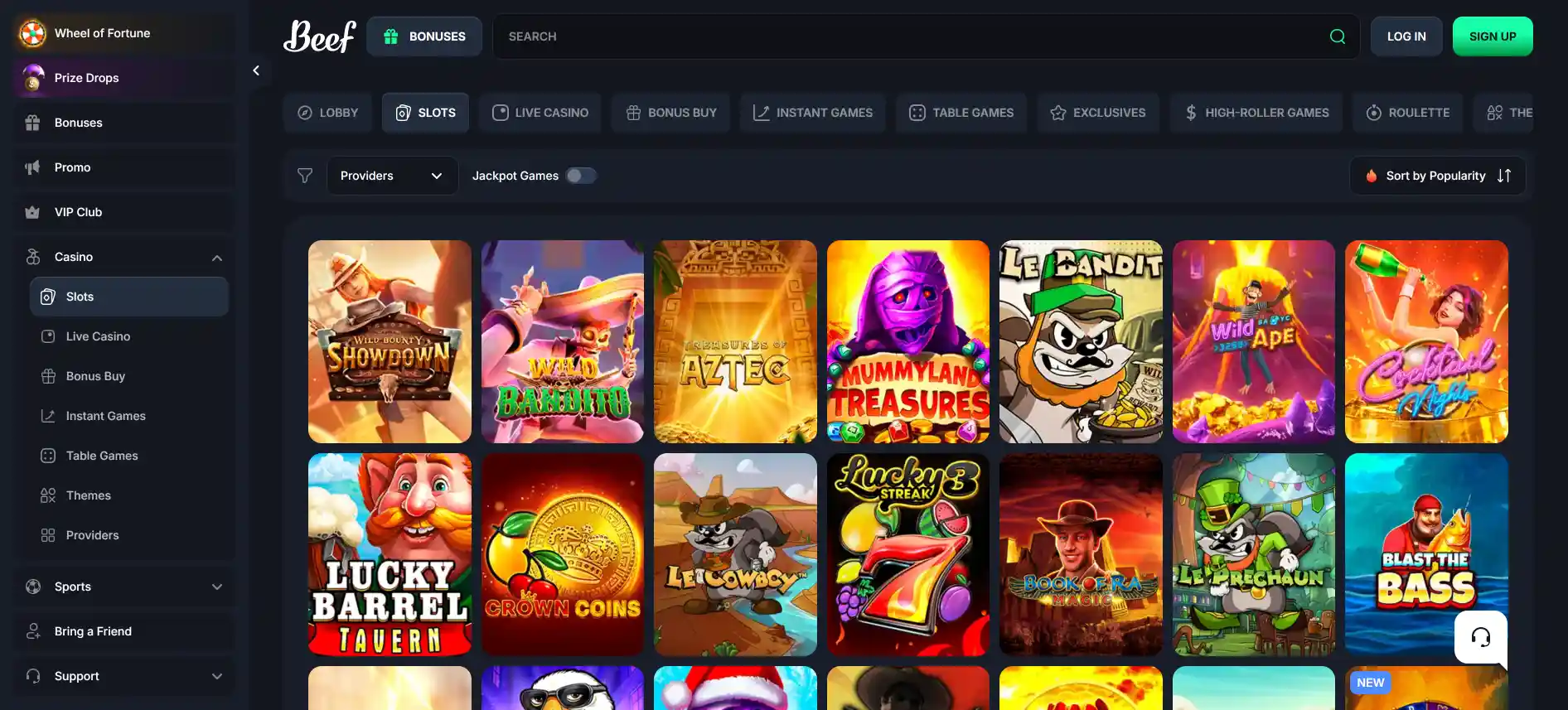Open the Sort by Popularity dropdown
Screen dimensions: 1568x710
[x=1437, y=176]
